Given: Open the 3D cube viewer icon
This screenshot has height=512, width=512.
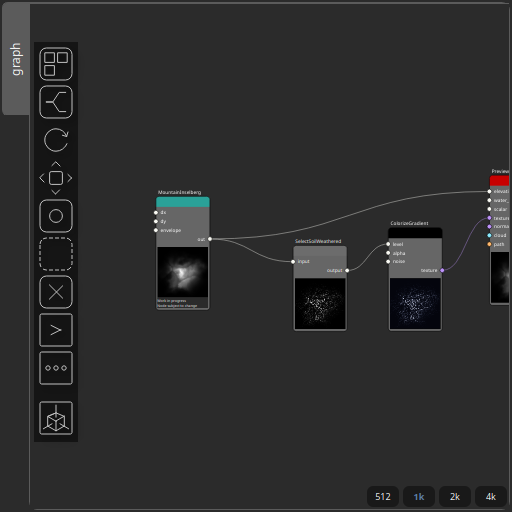Looking at the screenshot, I should click(x=56, y=418).
